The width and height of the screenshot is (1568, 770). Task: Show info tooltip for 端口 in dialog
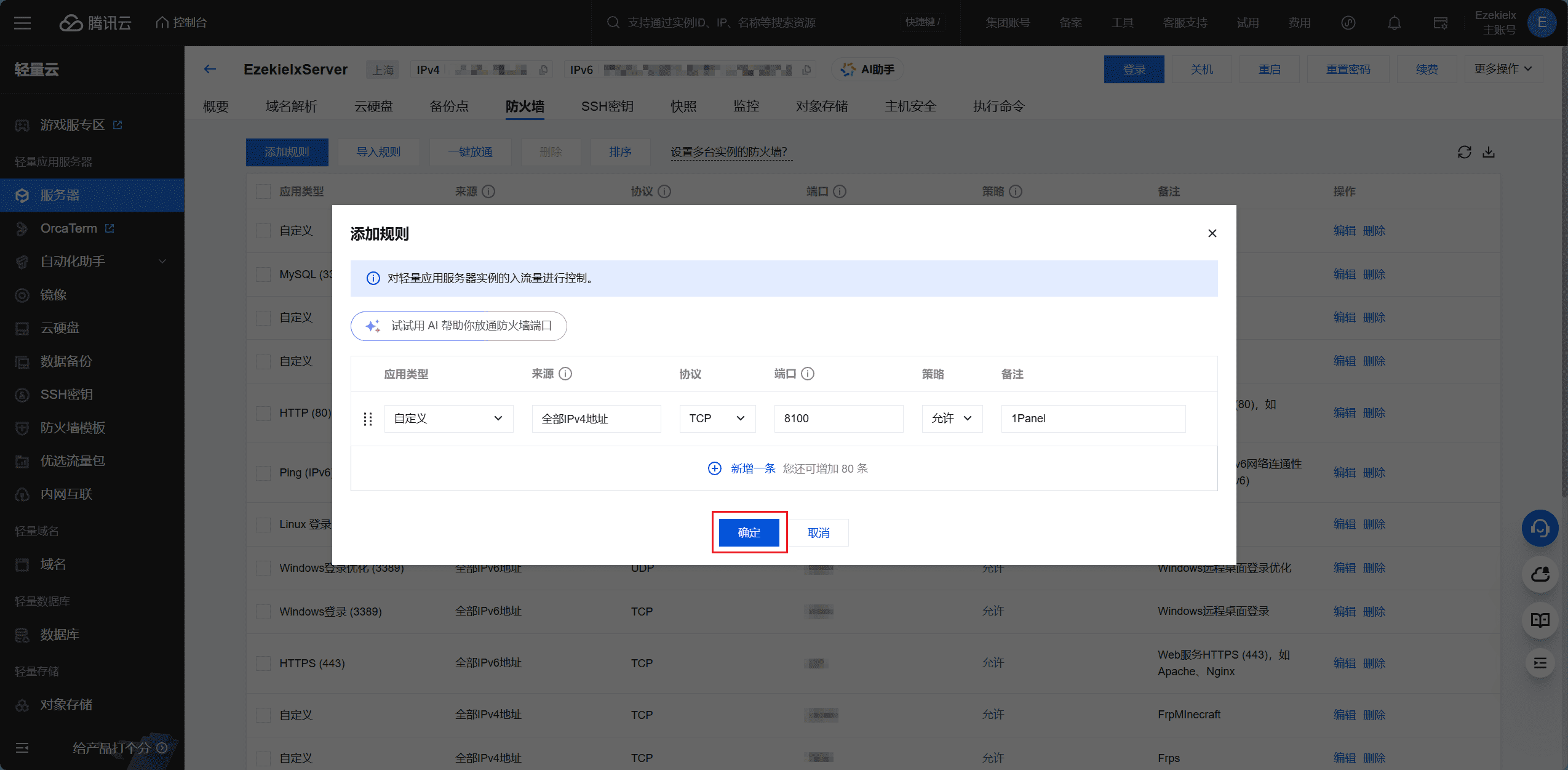[808, 374]
